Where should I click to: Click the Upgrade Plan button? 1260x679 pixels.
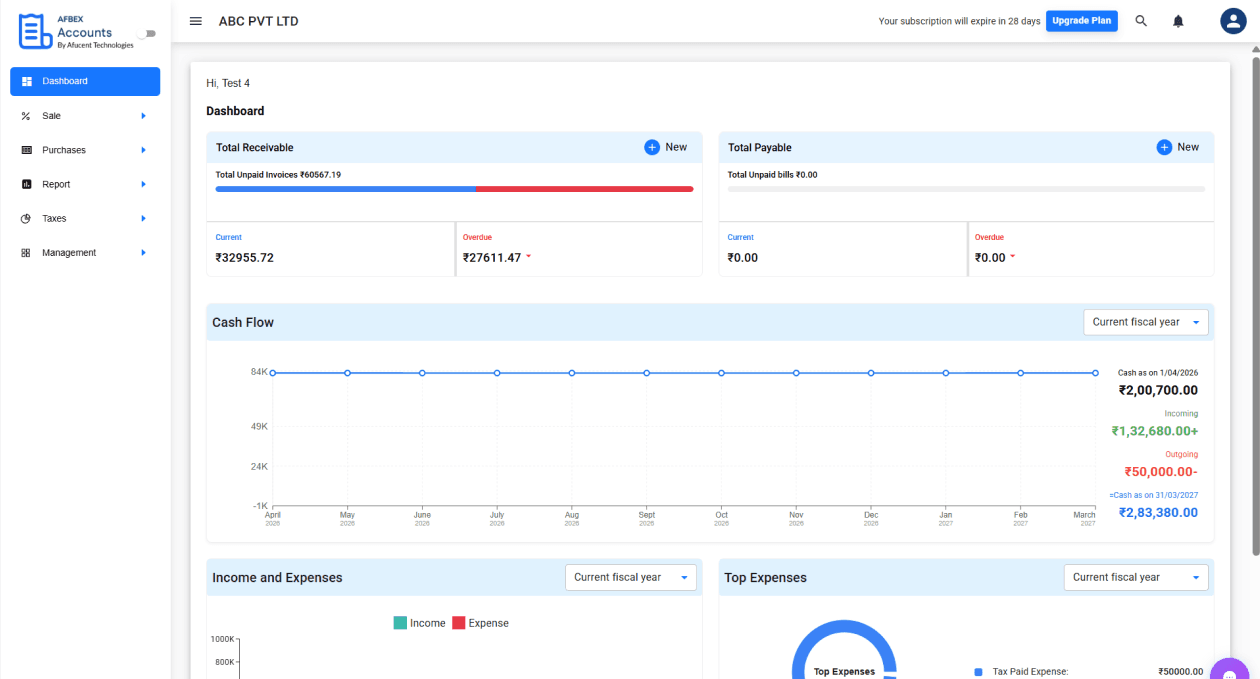1082,21
